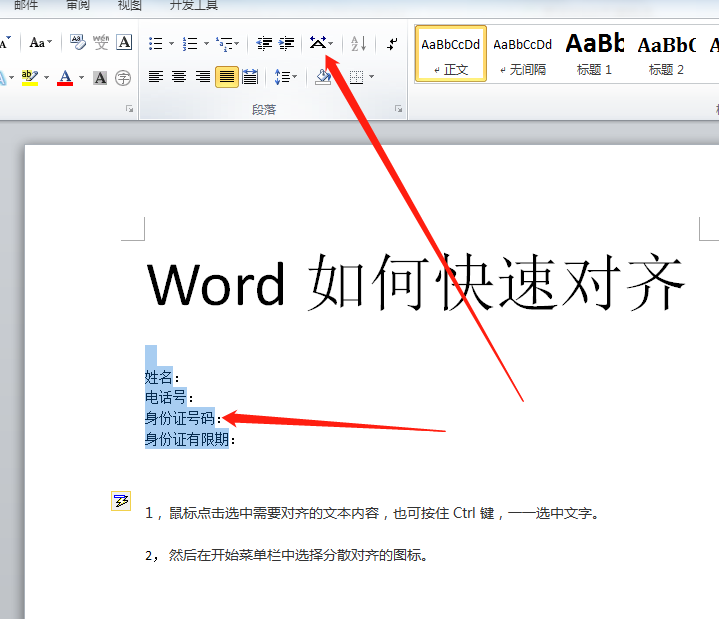Screen dimensions: 719x619
Task: Click the '身份证有限期' line
Action: point(190,439)
